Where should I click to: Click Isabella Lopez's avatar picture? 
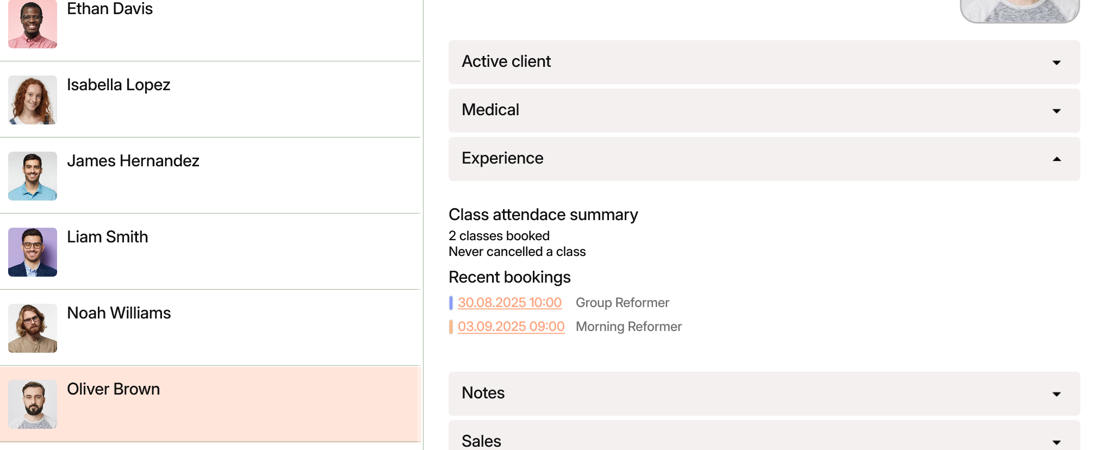click(x=32, y=100)
